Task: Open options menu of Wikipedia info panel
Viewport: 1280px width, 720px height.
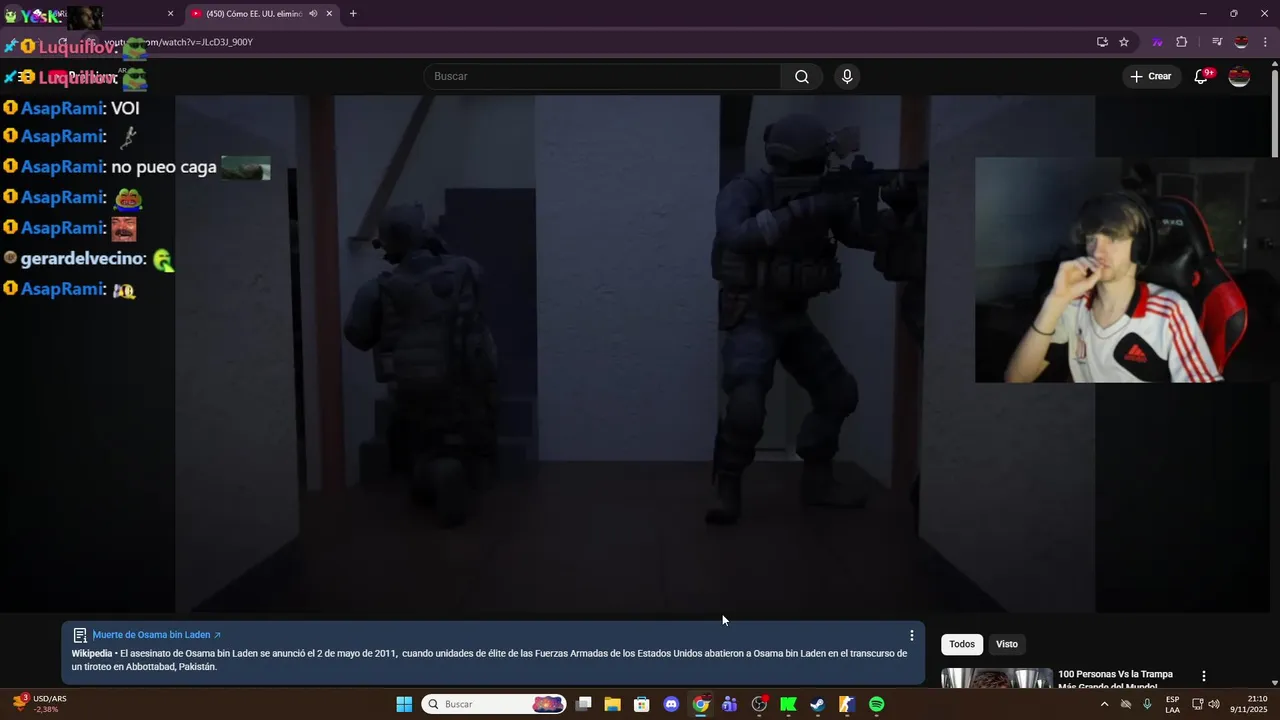Action: tap(911, 635)
